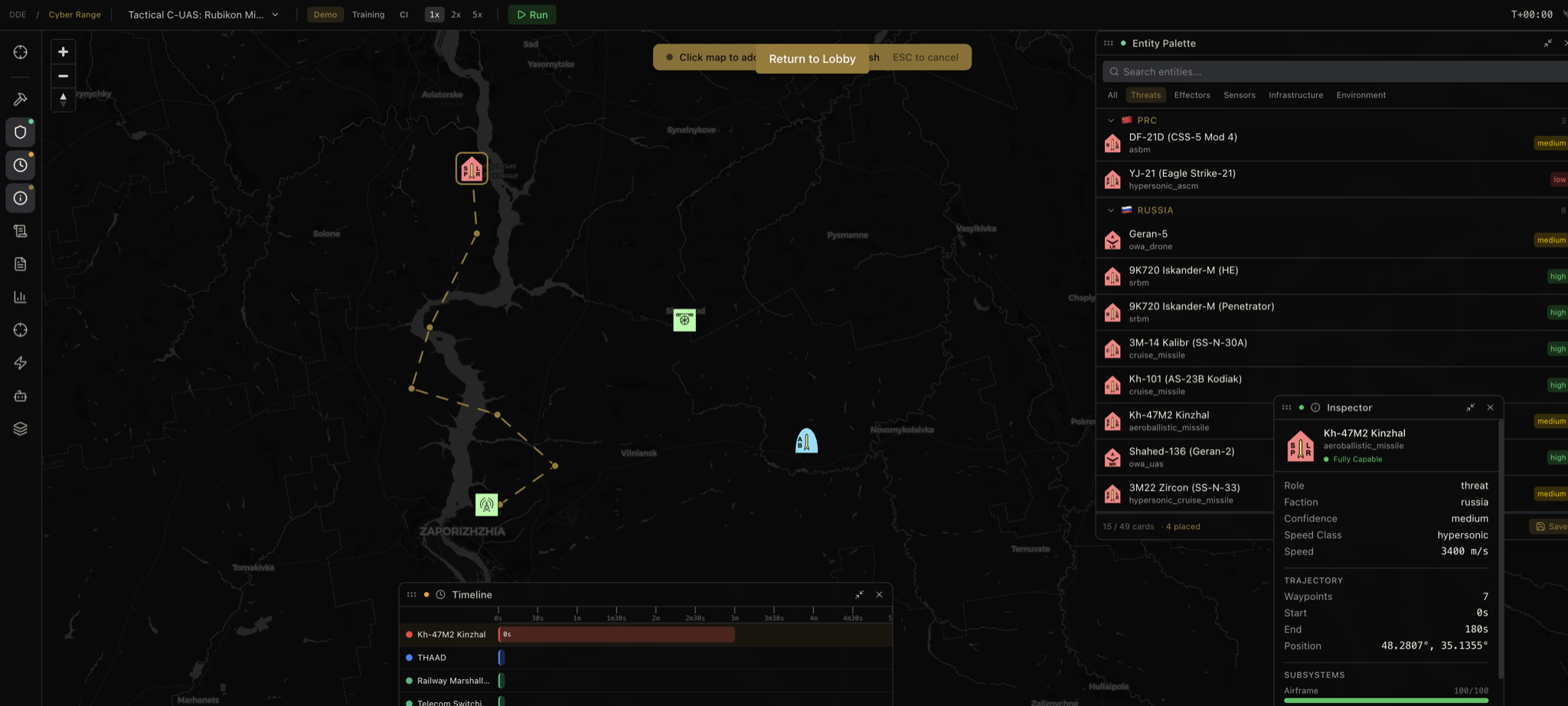Screen dimensions: 1568x706
Task: Select the All filter tab in Entity Palette
Action: point(1112,96)
